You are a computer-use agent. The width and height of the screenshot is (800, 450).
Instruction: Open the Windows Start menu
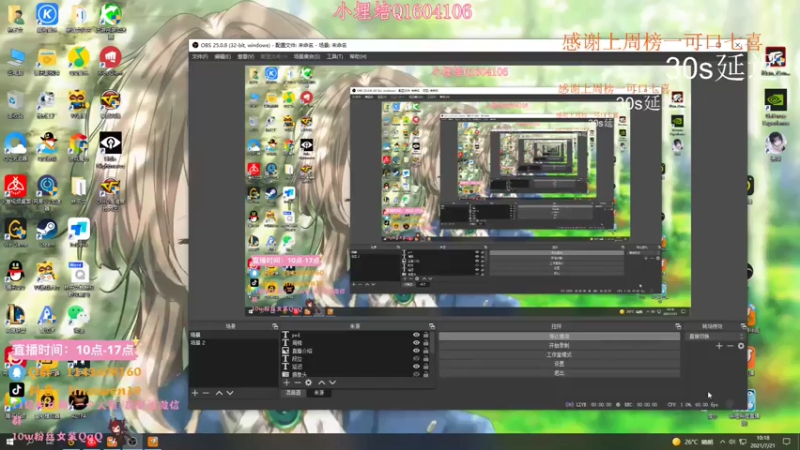[x=9, y=442]
